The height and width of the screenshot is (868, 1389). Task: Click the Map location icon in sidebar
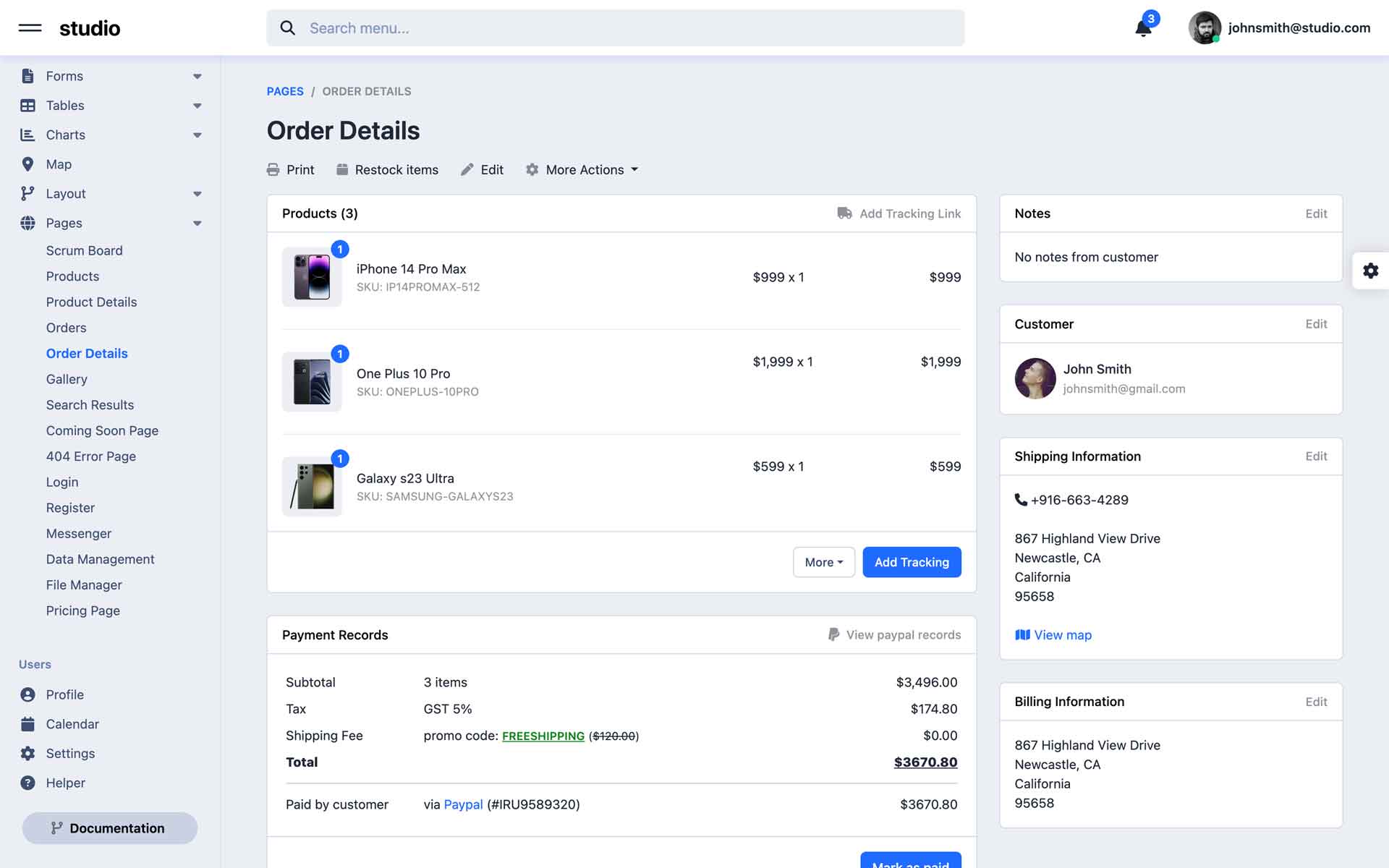(x=27, y=164)
